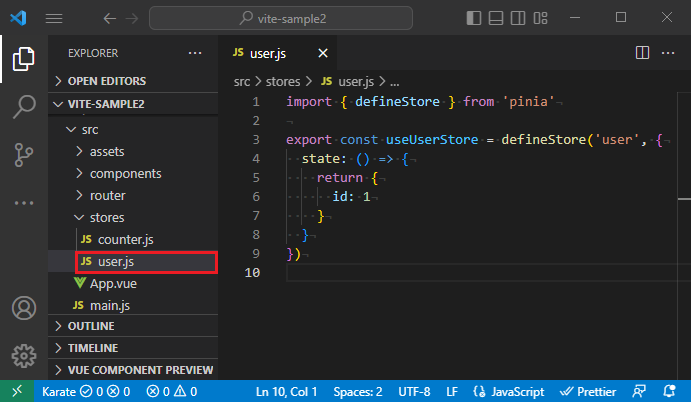The image size is (691, 402).
Task: Open the Accounts menu icon
Action: [24, 308]
